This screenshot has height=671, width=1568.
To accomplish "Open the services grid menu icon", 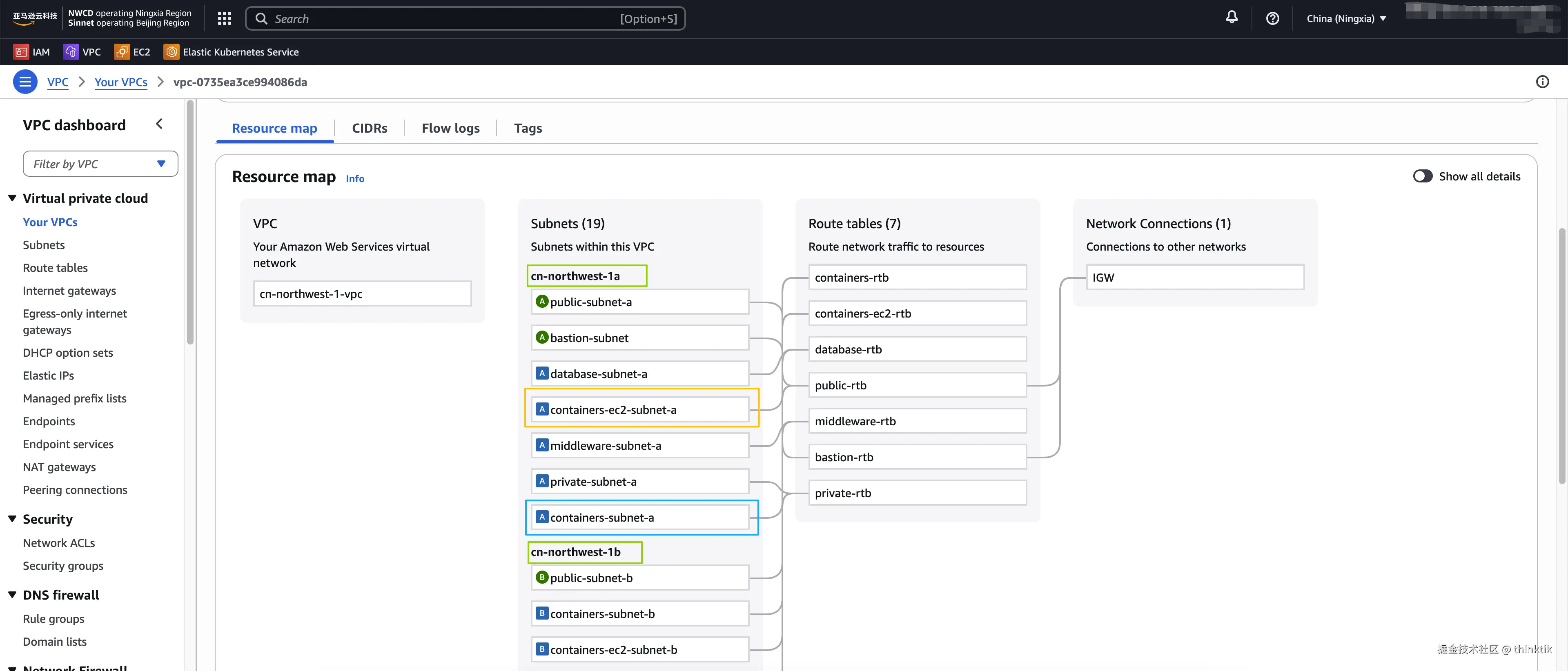I will 224,18.
